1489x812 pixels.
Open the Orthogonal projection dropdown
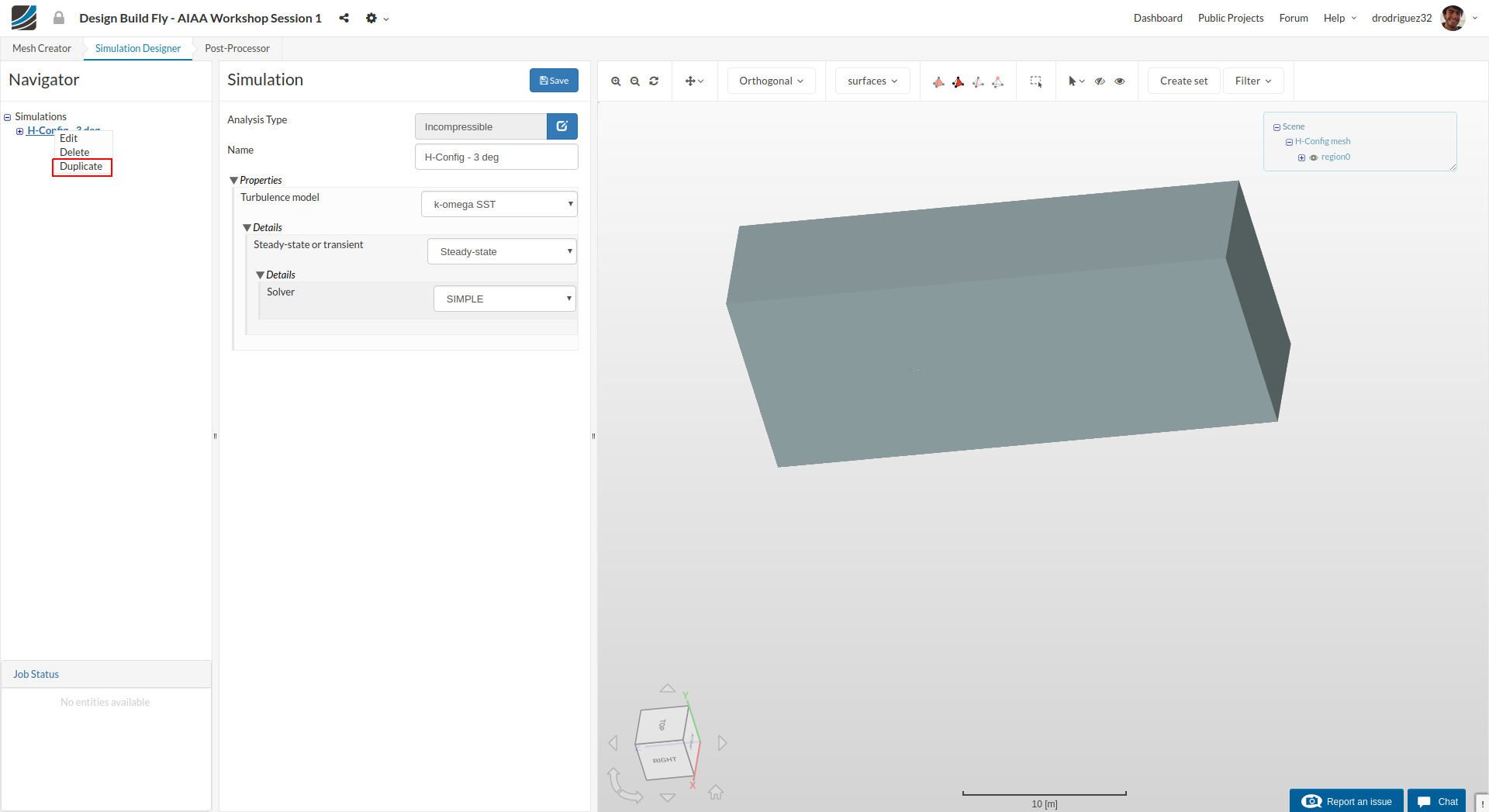(771, 81)
